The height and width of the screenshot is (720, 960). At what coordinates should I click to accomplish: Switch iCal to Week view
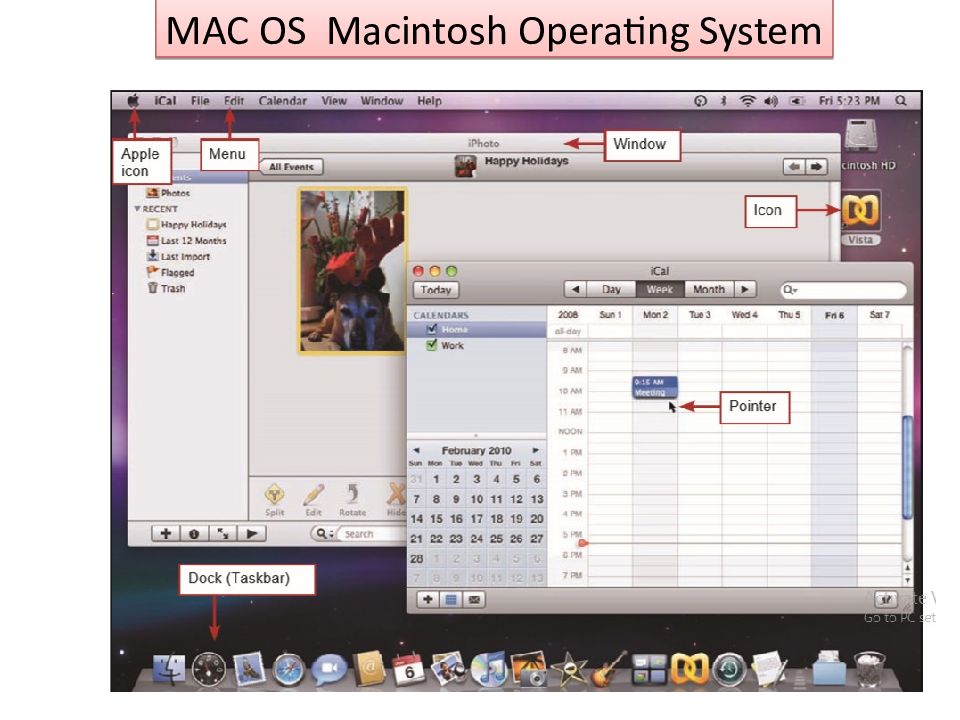660,289
